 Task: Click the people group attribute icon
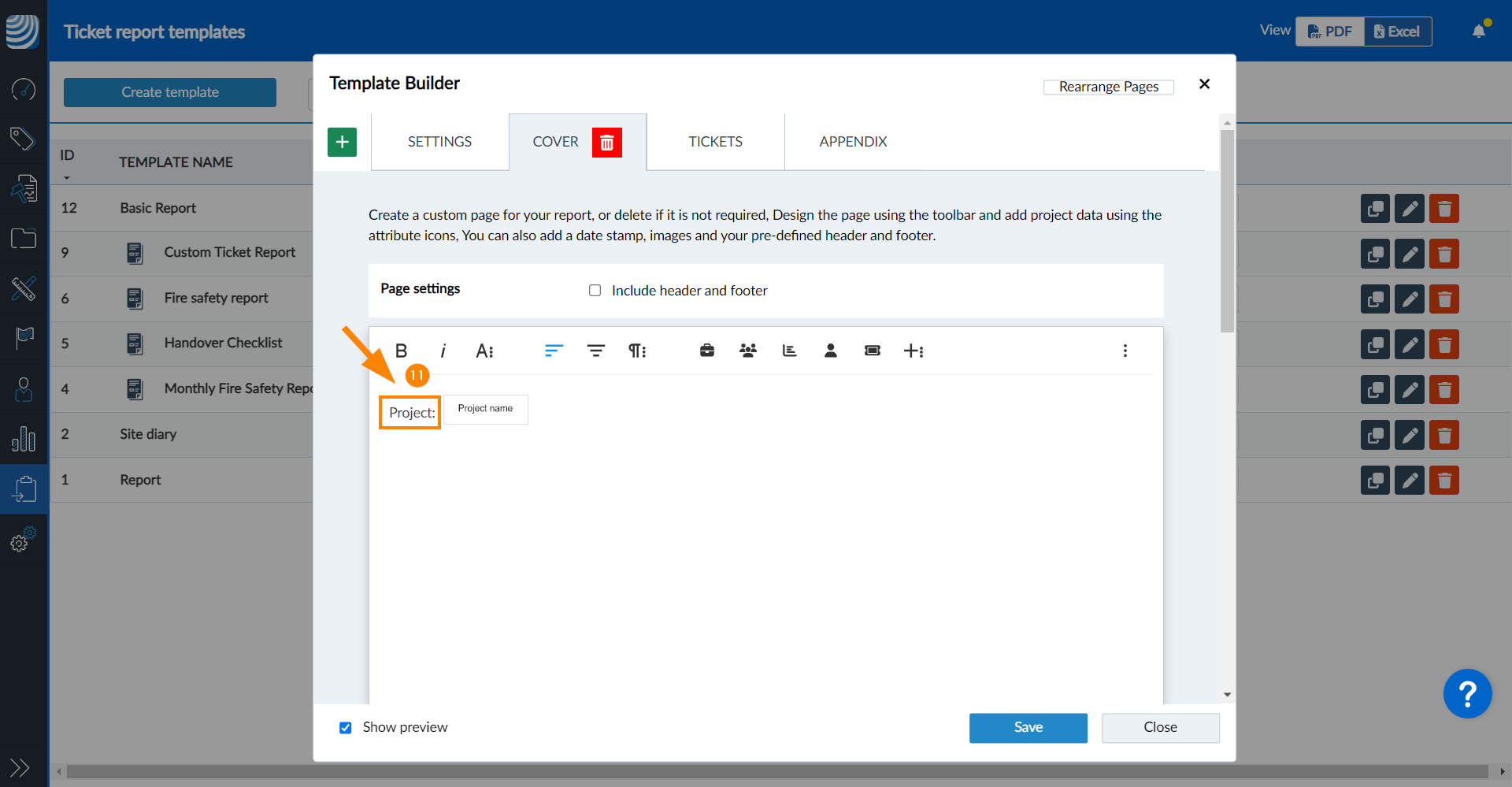(747, 351)
